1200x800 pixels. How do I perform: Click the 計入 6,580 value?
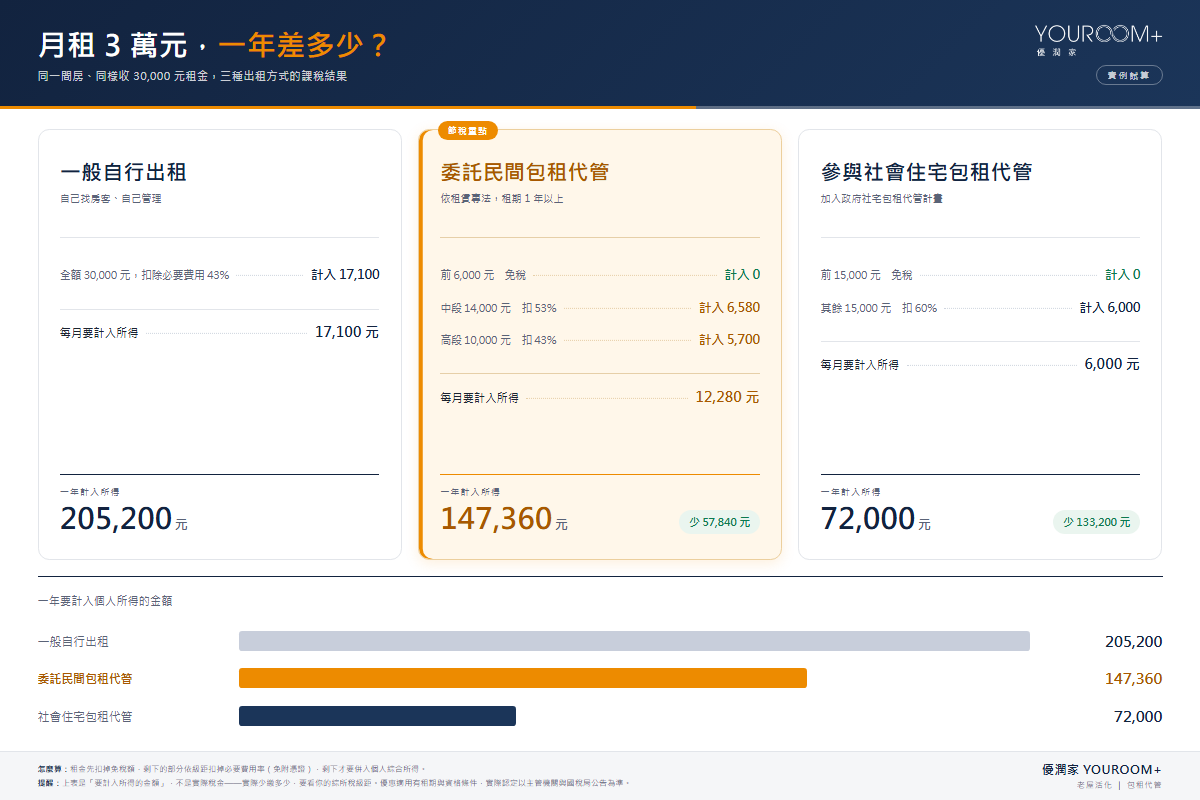[x=730, y=308]
